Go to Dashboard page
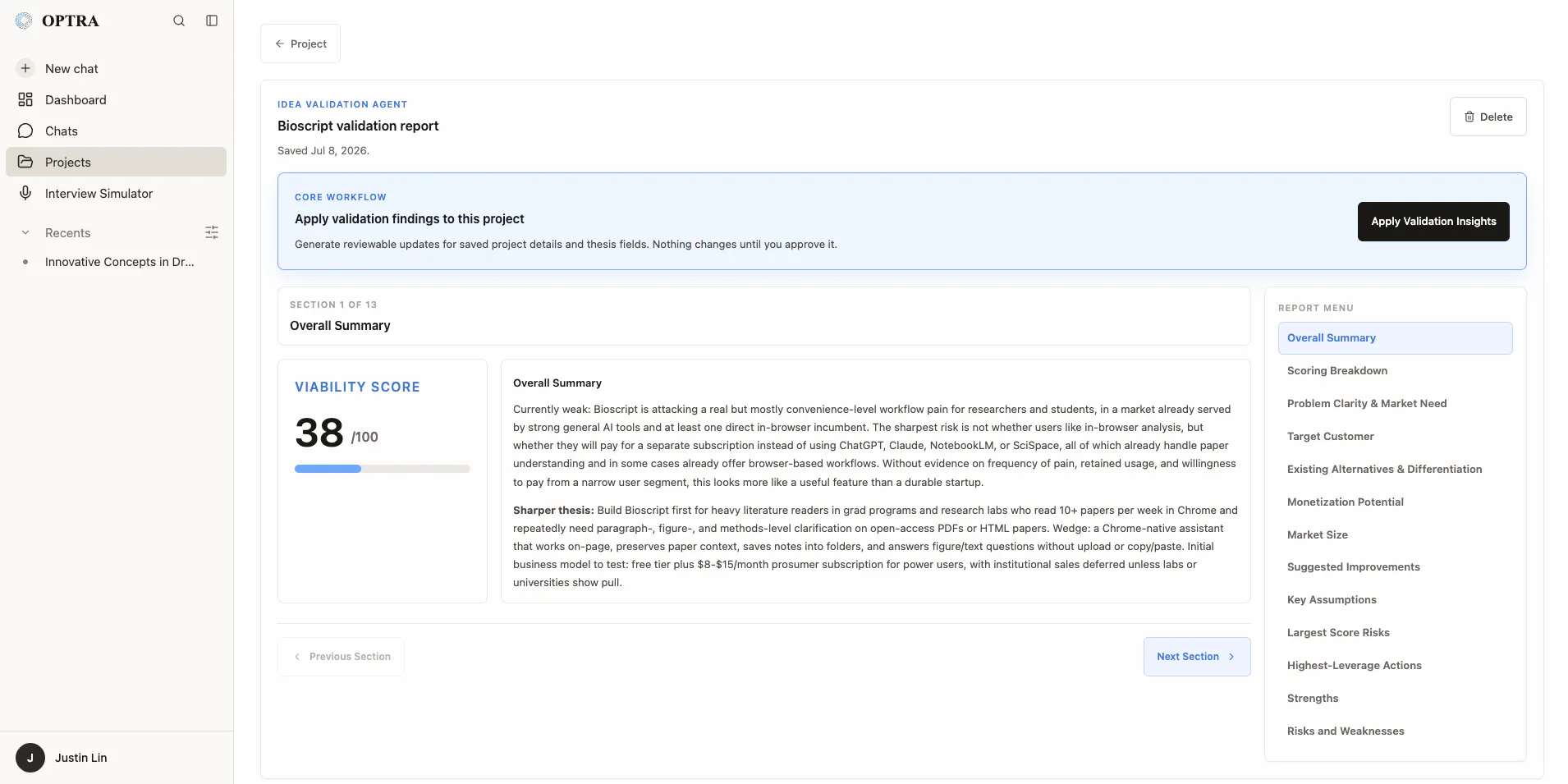 coord(116,99)
